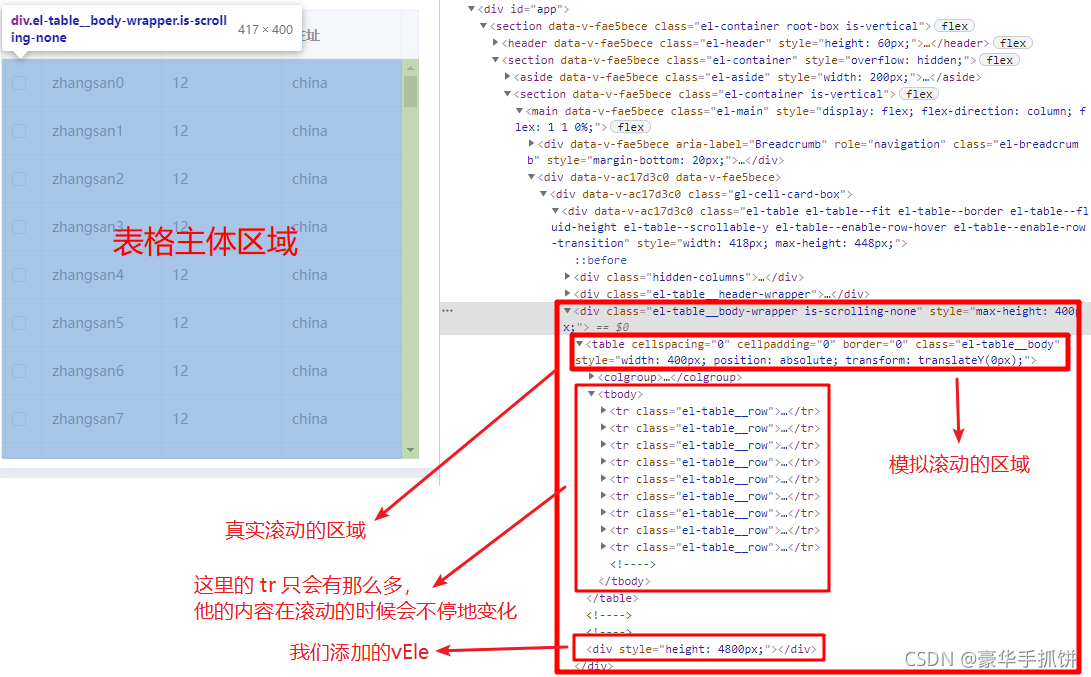Expand the el-header header node
The width and height of the screenshot is (1091, 677).
(495, 43)
